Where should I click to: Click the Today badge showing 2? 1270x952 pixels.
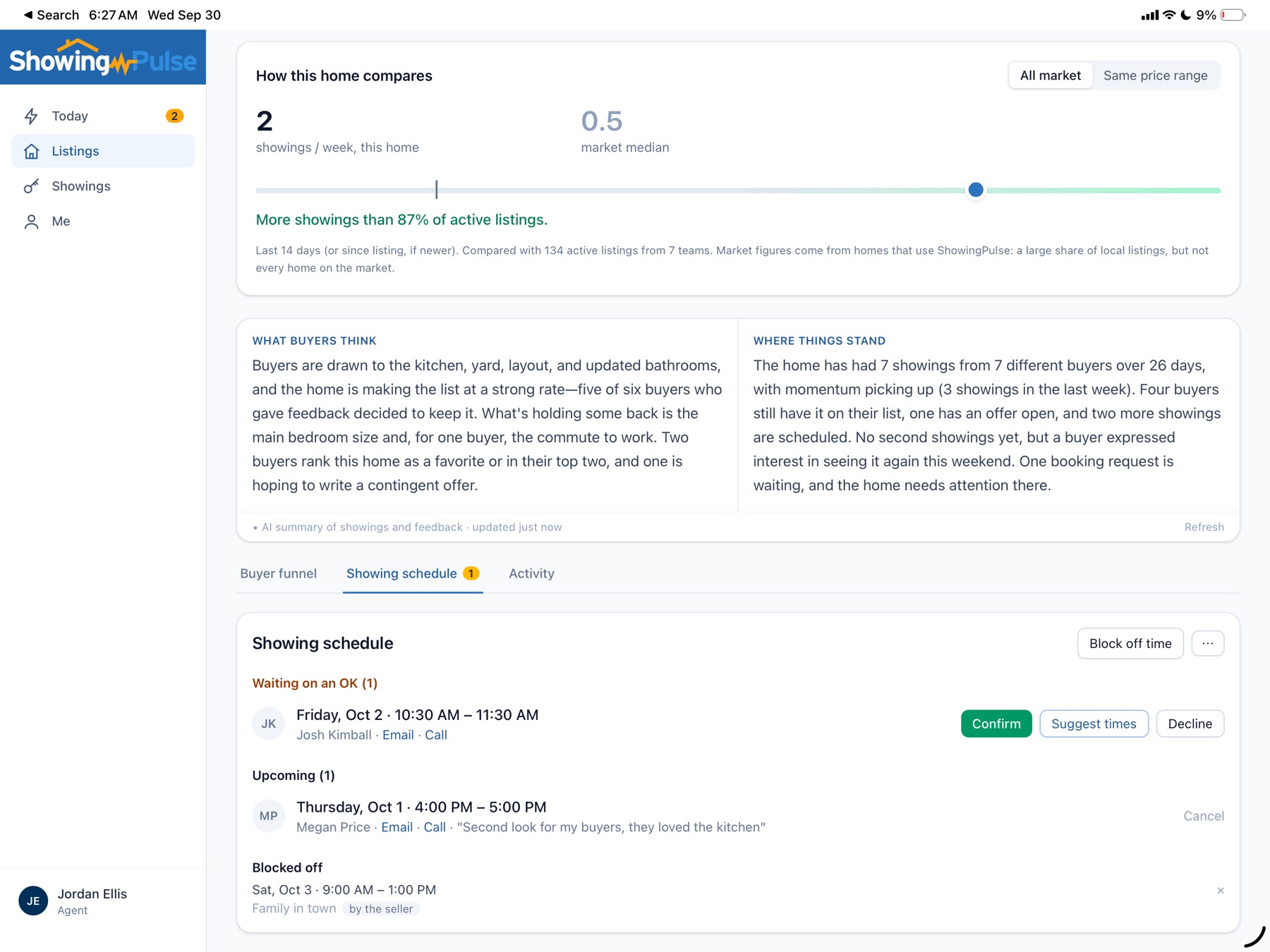[174, 116]
